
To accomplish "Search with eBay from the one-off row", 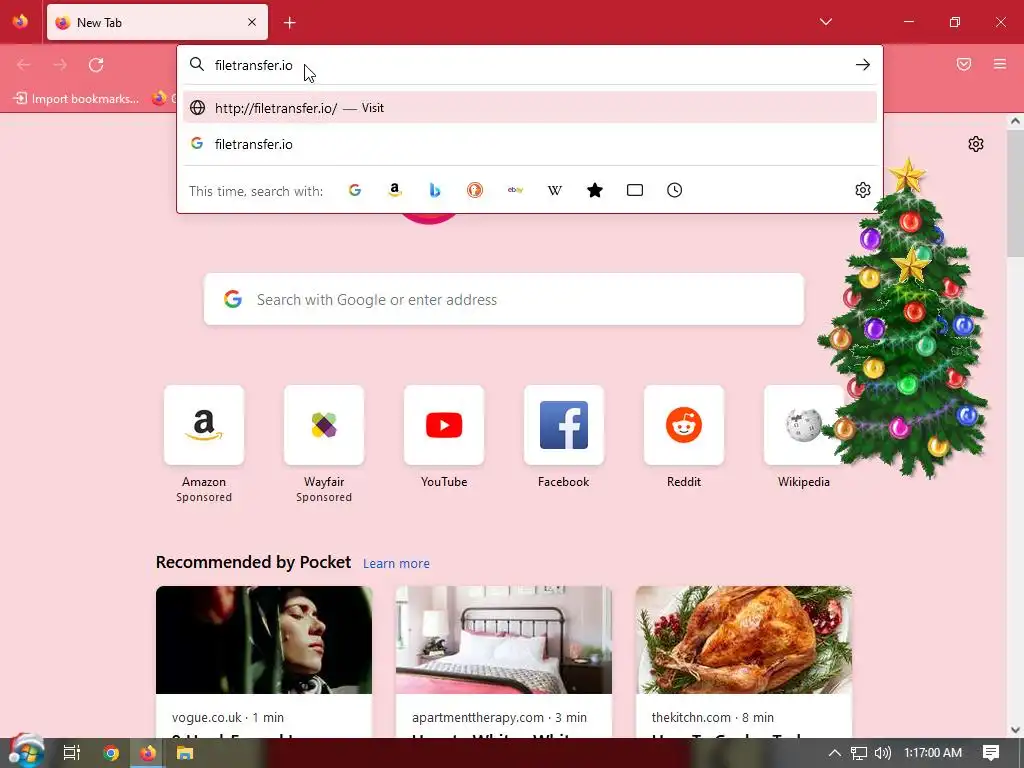I will [515, 190].
